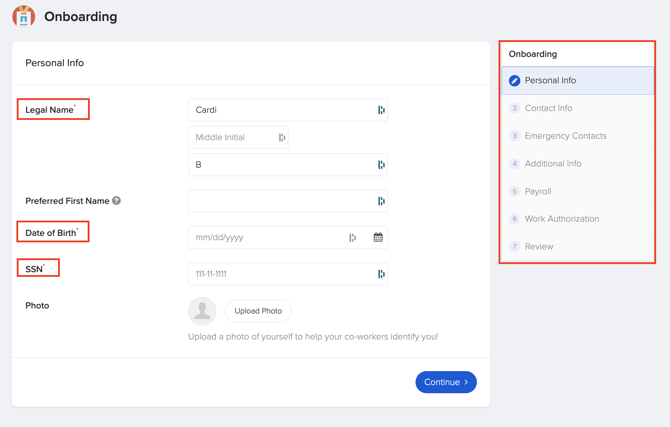Viewport: 670px width, 427px height.
Task: Click autofill icon in Middle Initial field
Action: coord(282,138)
